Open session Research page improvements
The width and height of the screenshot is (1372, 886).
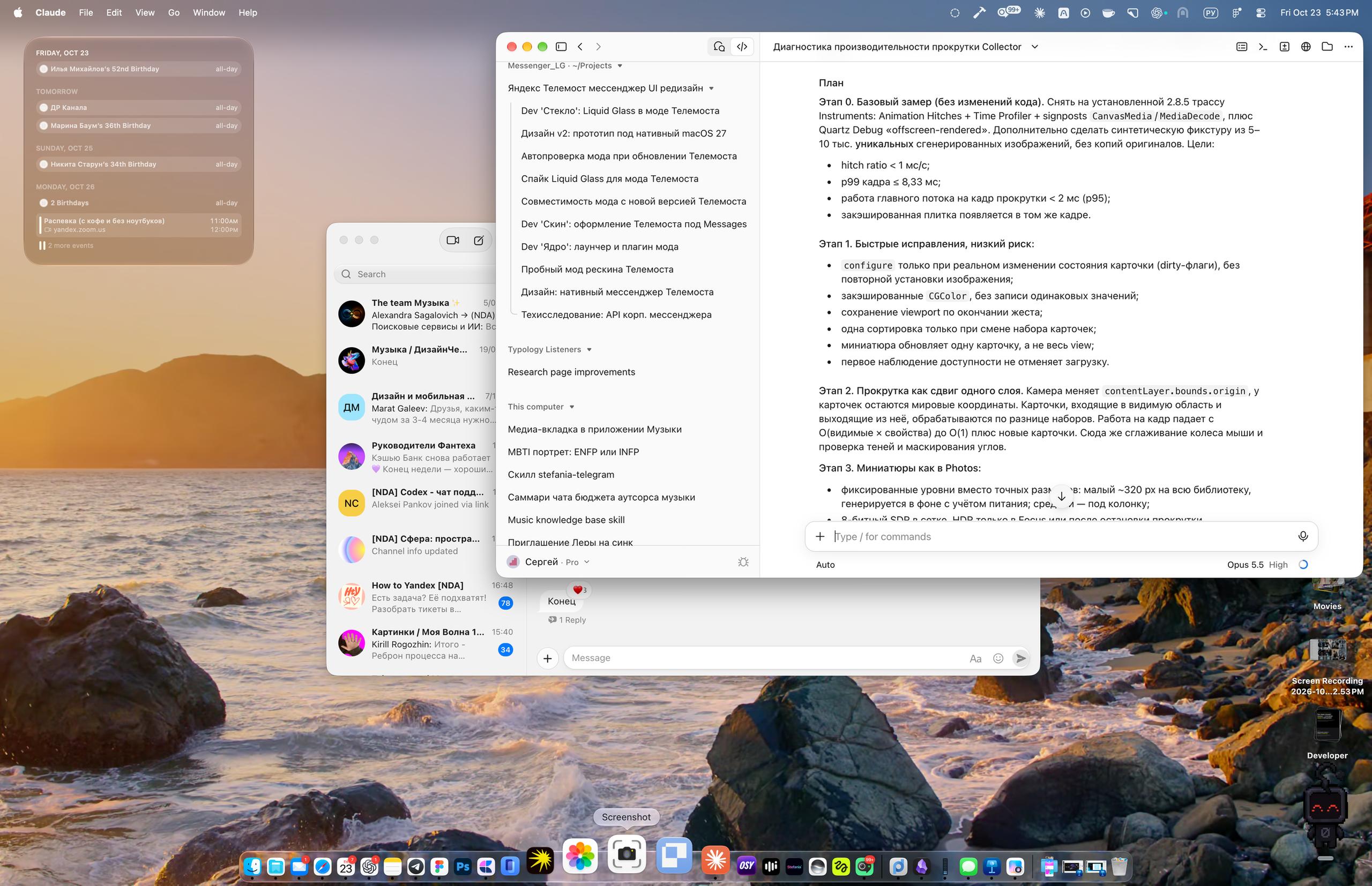tap(571, 372)
